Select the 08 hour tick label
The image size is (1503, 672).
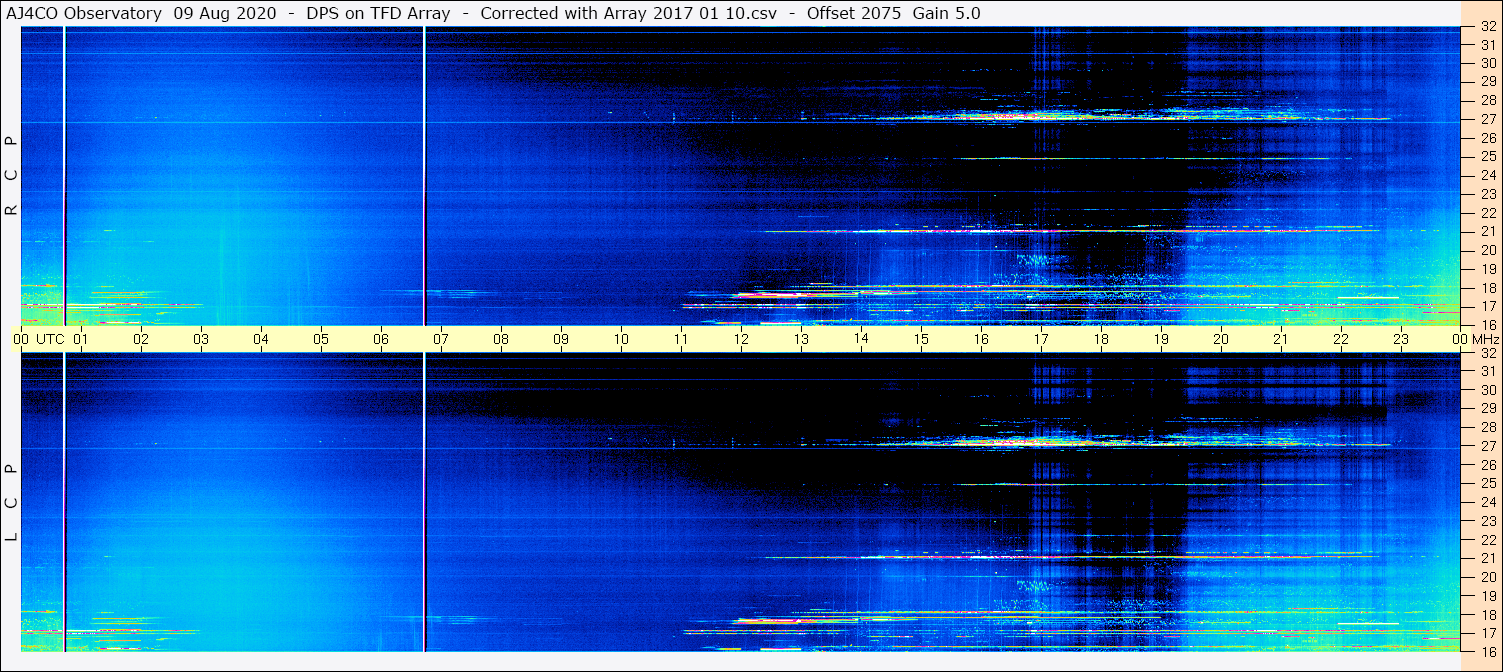point(501,339)
